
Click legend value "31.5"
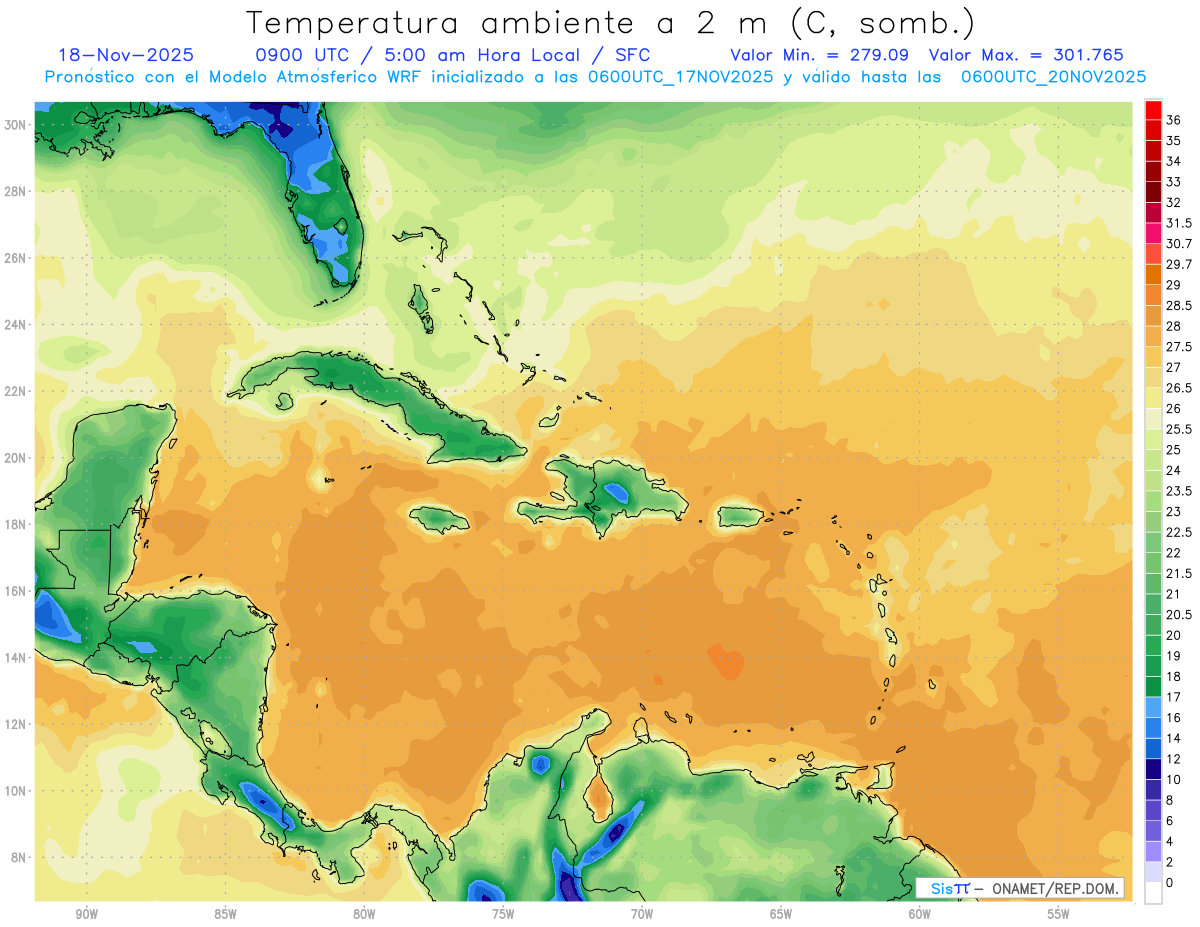click(1178, 223)
